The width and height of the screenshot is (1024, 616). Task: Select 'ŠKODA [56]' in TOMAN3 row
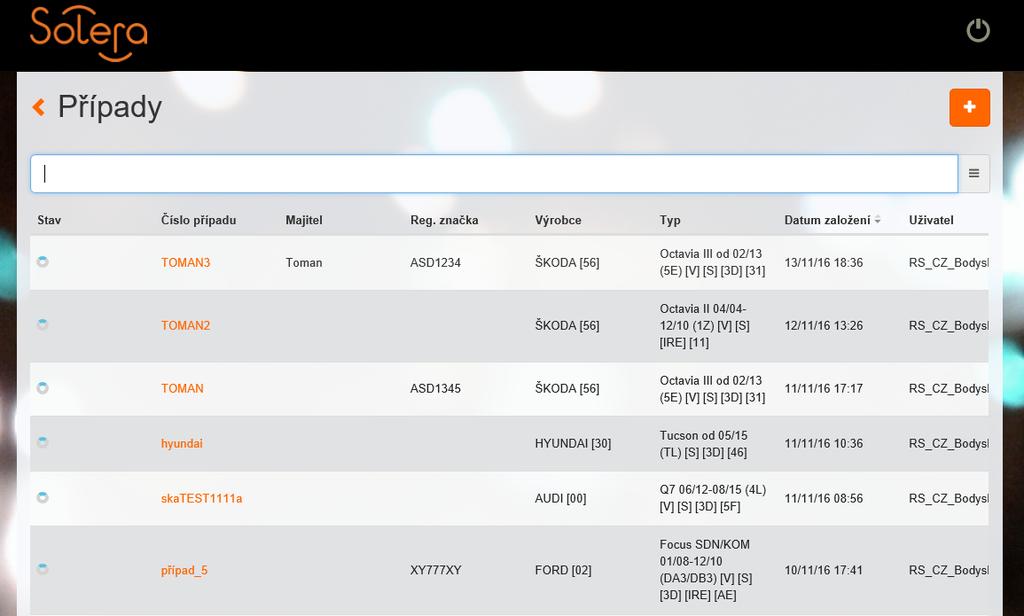tap(567, 263)
